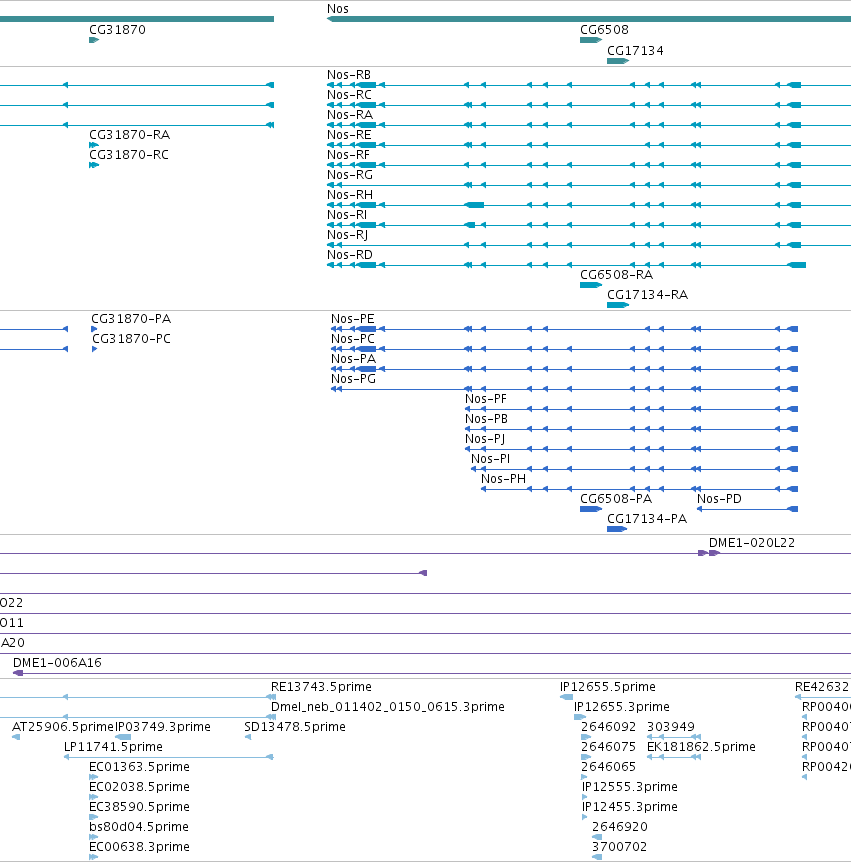Open the RE13743.5prime EST
Viewport: 851px width, 862px height.
point(321,687)
